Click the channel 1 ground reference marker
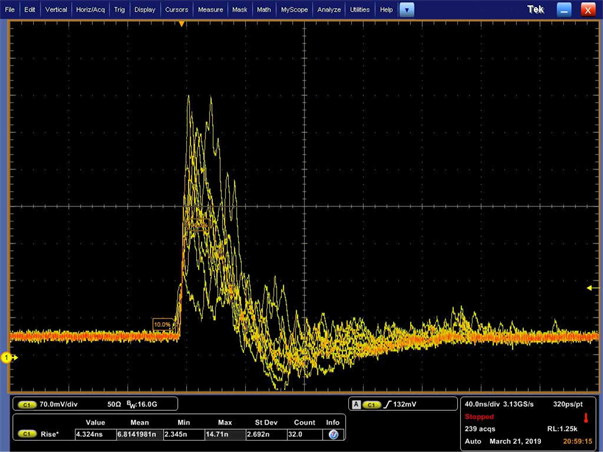The width and height of the screenshot is (603, 452). pyautogui.click(x=8, y=357)
